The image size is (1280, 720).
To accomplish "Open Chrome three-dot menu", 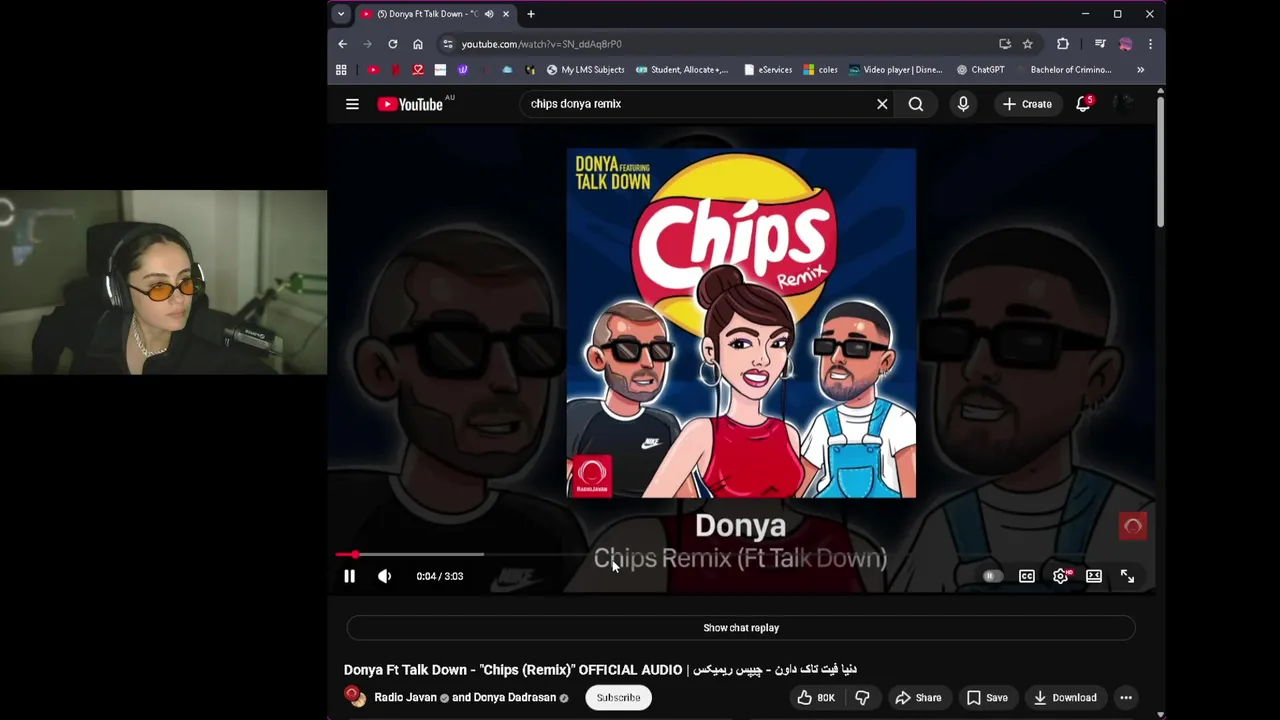I will pyautogui.click(x=1150, y=44).
